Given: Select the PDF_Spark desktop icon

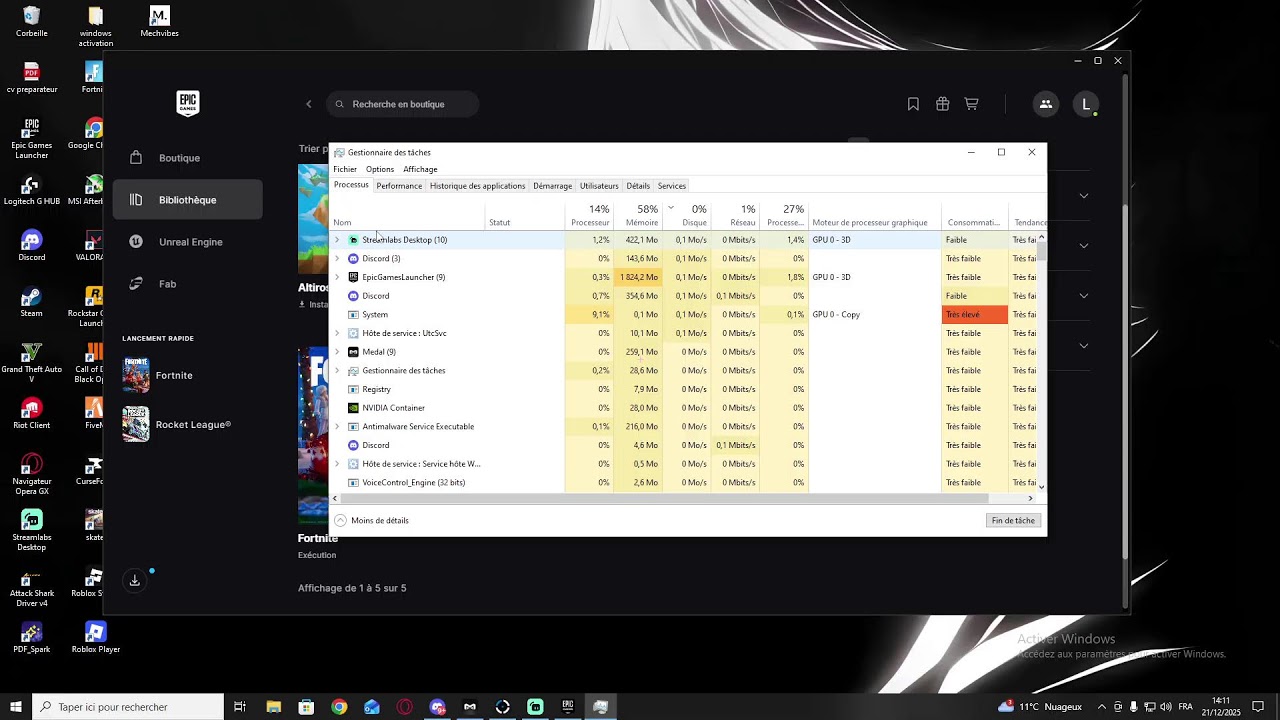Looking at the screenshot, I should [x=32, y=638].
